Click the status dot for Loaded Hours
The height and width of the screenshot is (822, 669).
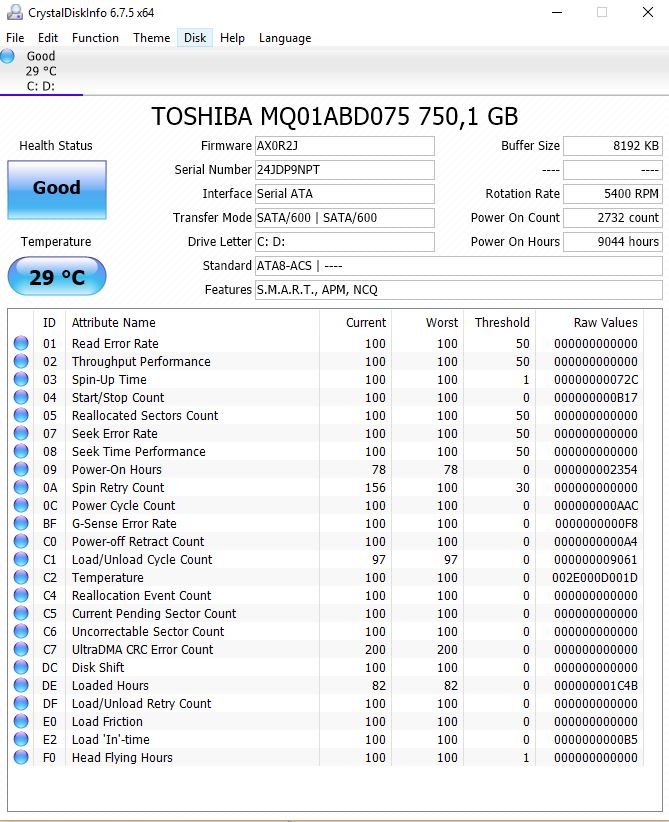click(21, 685)
